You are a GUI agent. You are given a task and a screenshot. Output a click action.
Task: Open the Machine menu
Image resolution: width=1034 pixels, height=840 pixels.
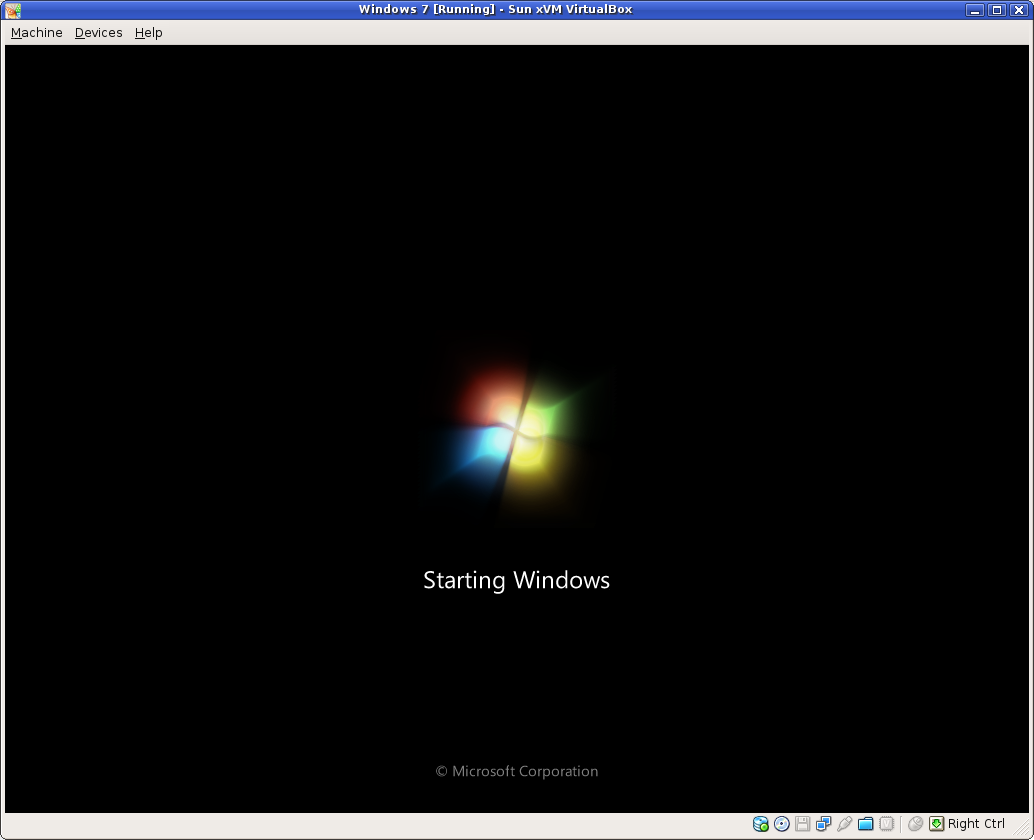(x=37, y=33)
